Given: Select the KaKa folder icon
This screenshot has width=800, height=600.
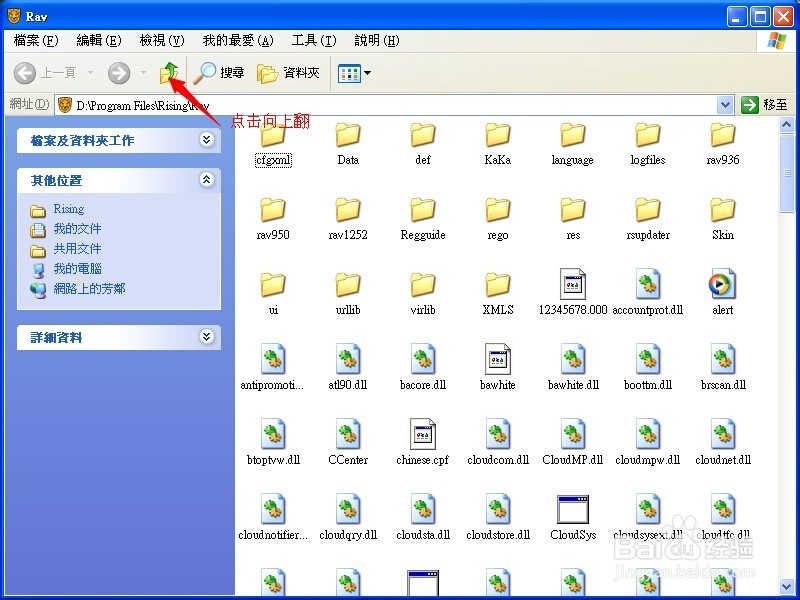Looking at the screenshot, I should coord(498,135).
